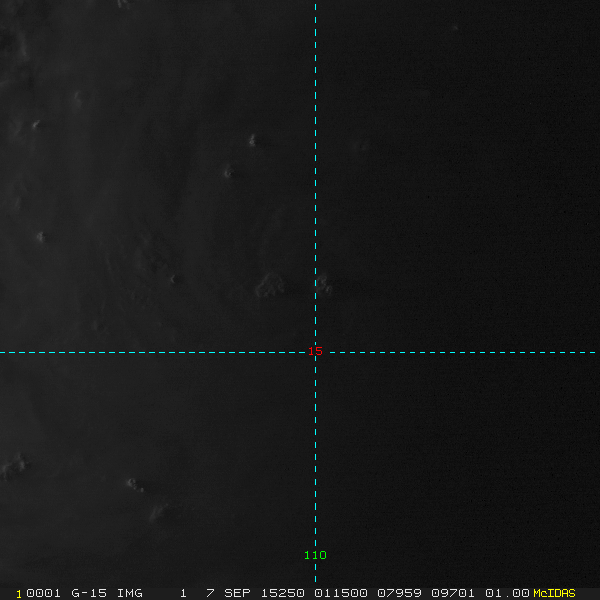Screen dimensions: 600x600
Task: Select the 01.00 resolution value
Action: (507, 593)
